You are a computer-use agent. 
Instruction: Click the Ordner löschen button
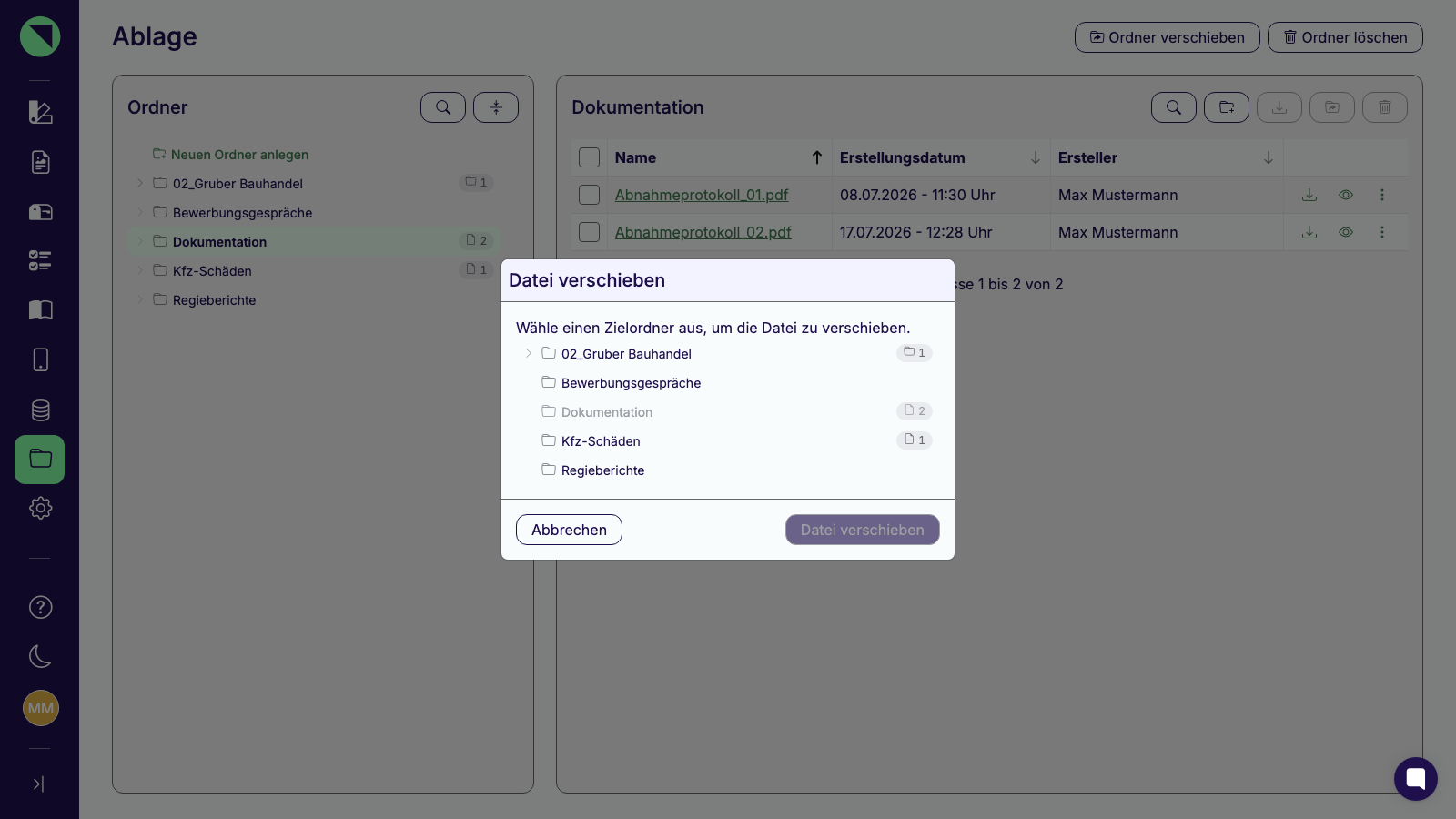(1345, 37)
